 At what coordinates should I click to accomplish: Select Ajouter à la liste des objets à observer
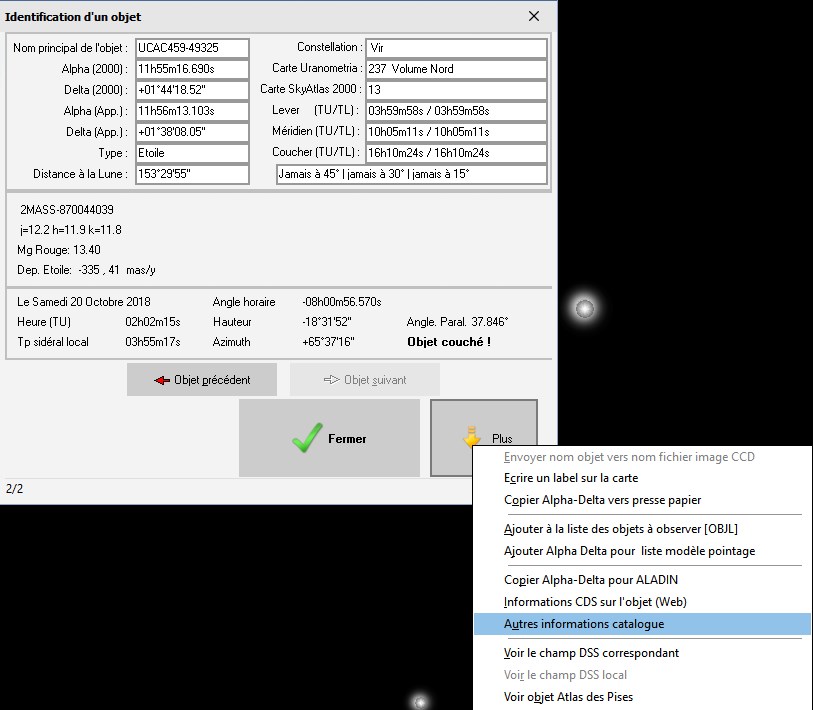click(x=620, y=529)
